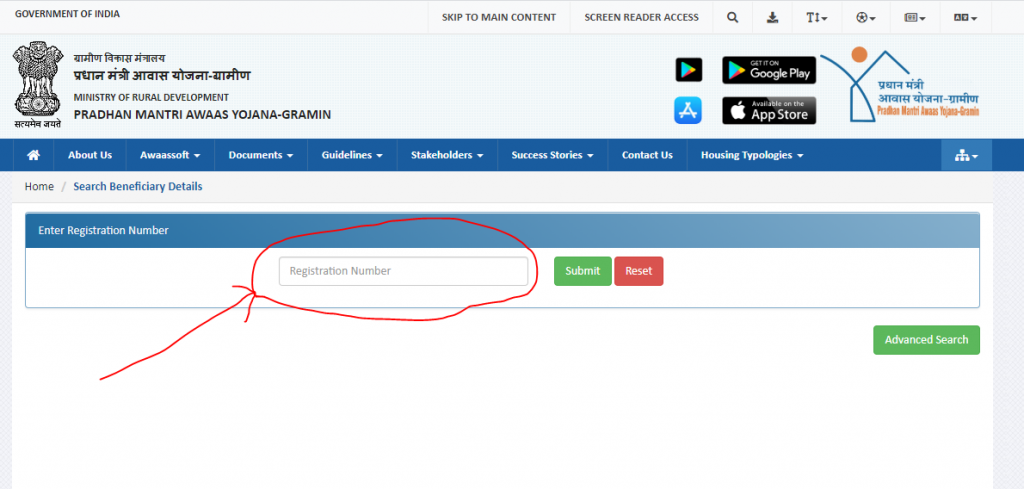Expand the Stakeholders menu
The image size is (1024, 489).
click(447, 155)
